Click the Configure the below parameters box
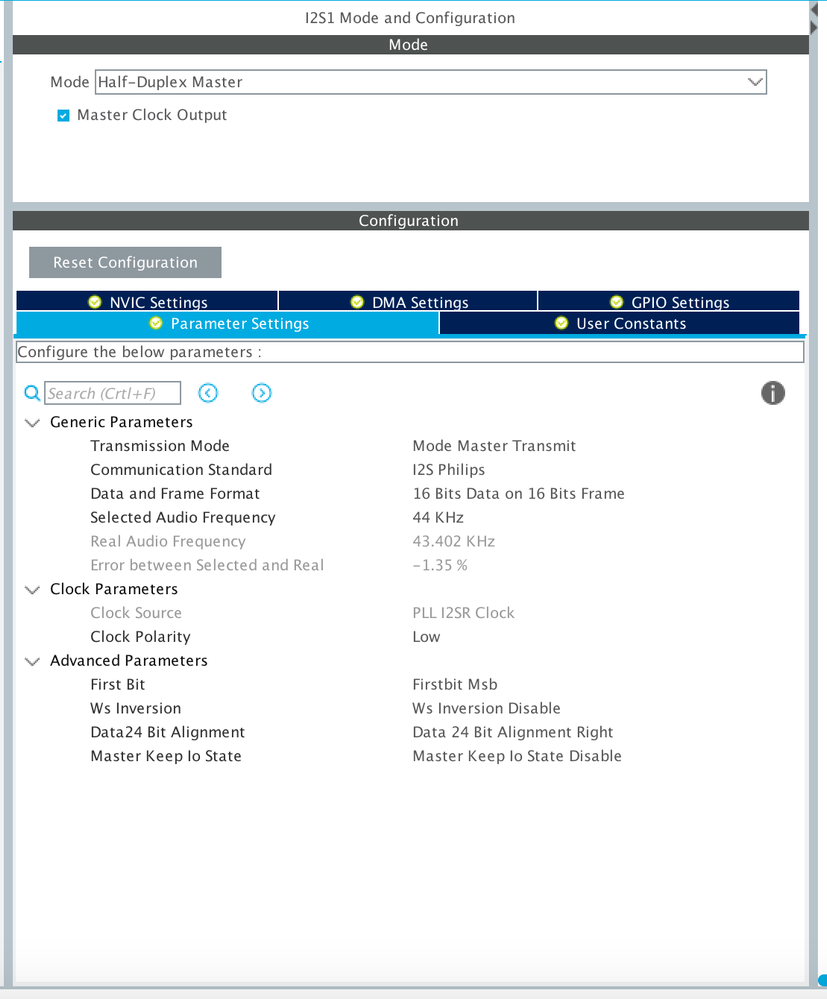Viewport: 827px width, 999px height. pos(410,352)
